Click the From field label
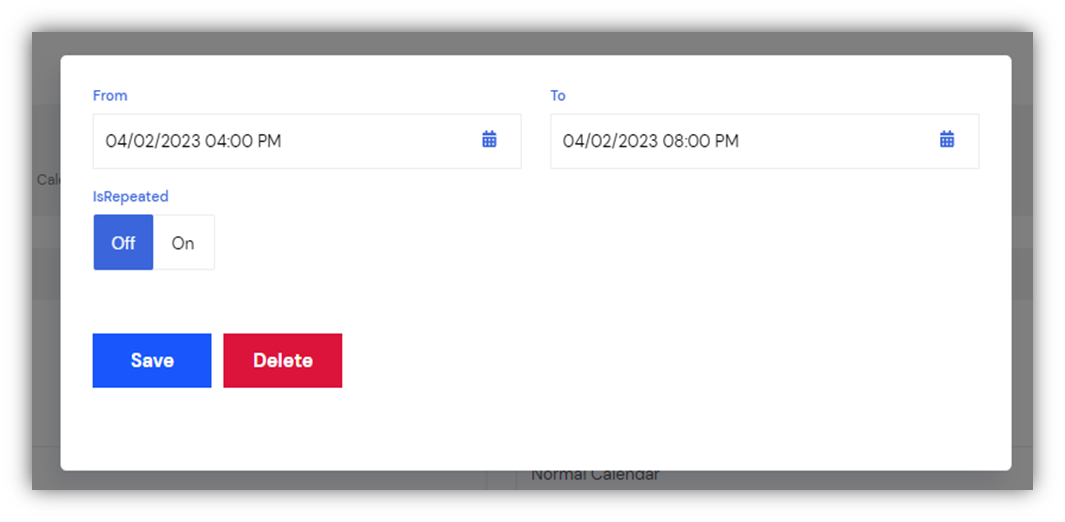 [110, 96]
